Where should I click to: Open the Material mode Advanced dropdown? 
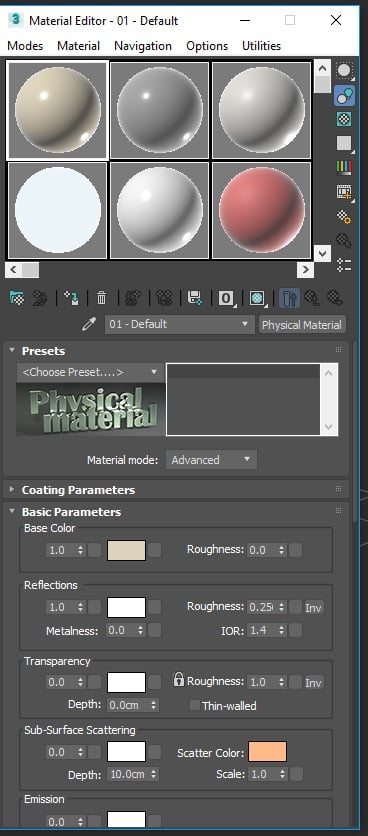[x=211, y=460]
